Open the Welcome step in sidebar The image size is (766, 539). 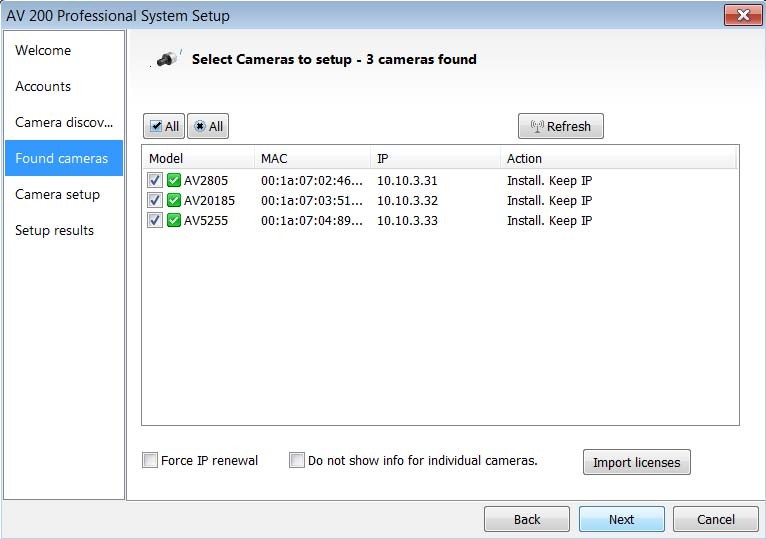(43, 51)
